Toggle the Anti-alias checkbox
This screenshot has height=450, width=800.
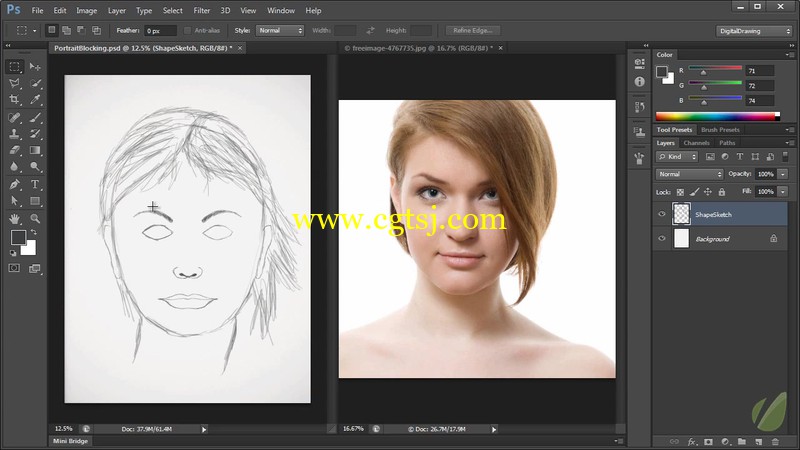click(x=187, y=31)
